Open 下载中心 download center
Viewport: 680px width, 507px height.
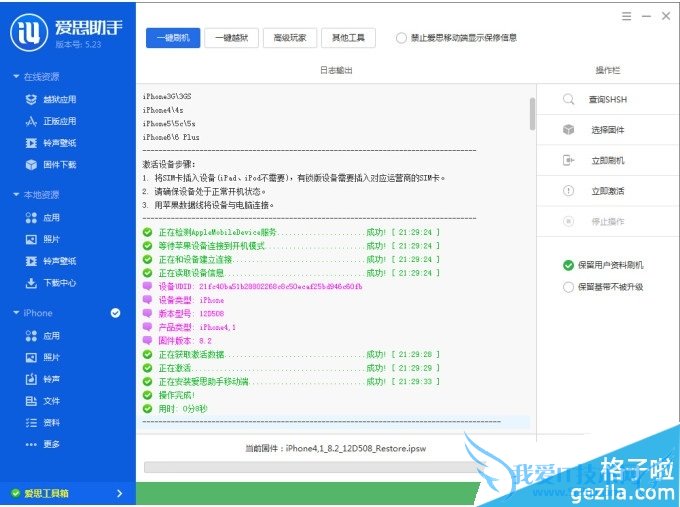pos(51,283)
